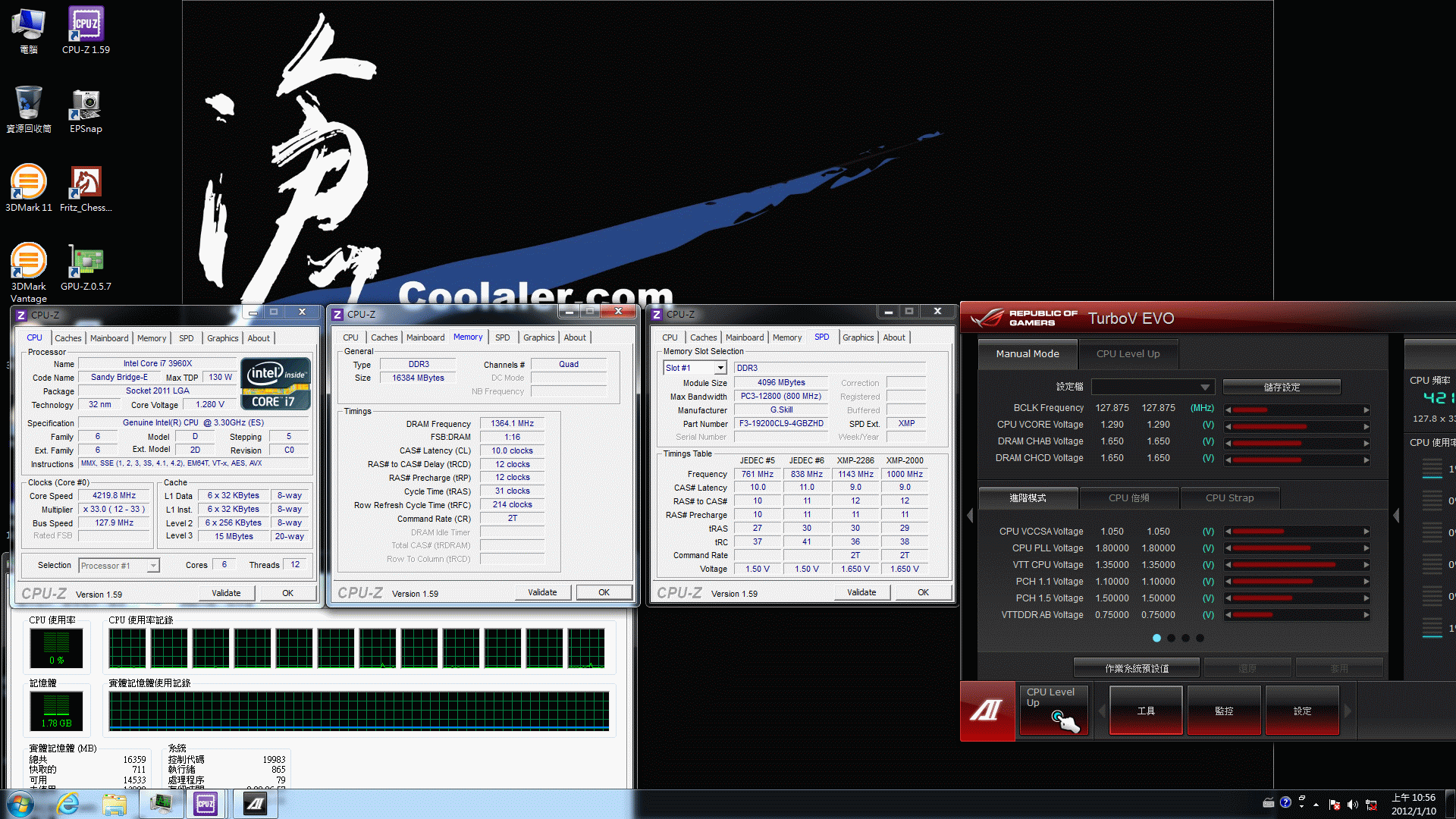This screenshot has width=1456, height=819.
Task: Open About tab in the SPD CPU-Z window
Action: pos(894,337)
